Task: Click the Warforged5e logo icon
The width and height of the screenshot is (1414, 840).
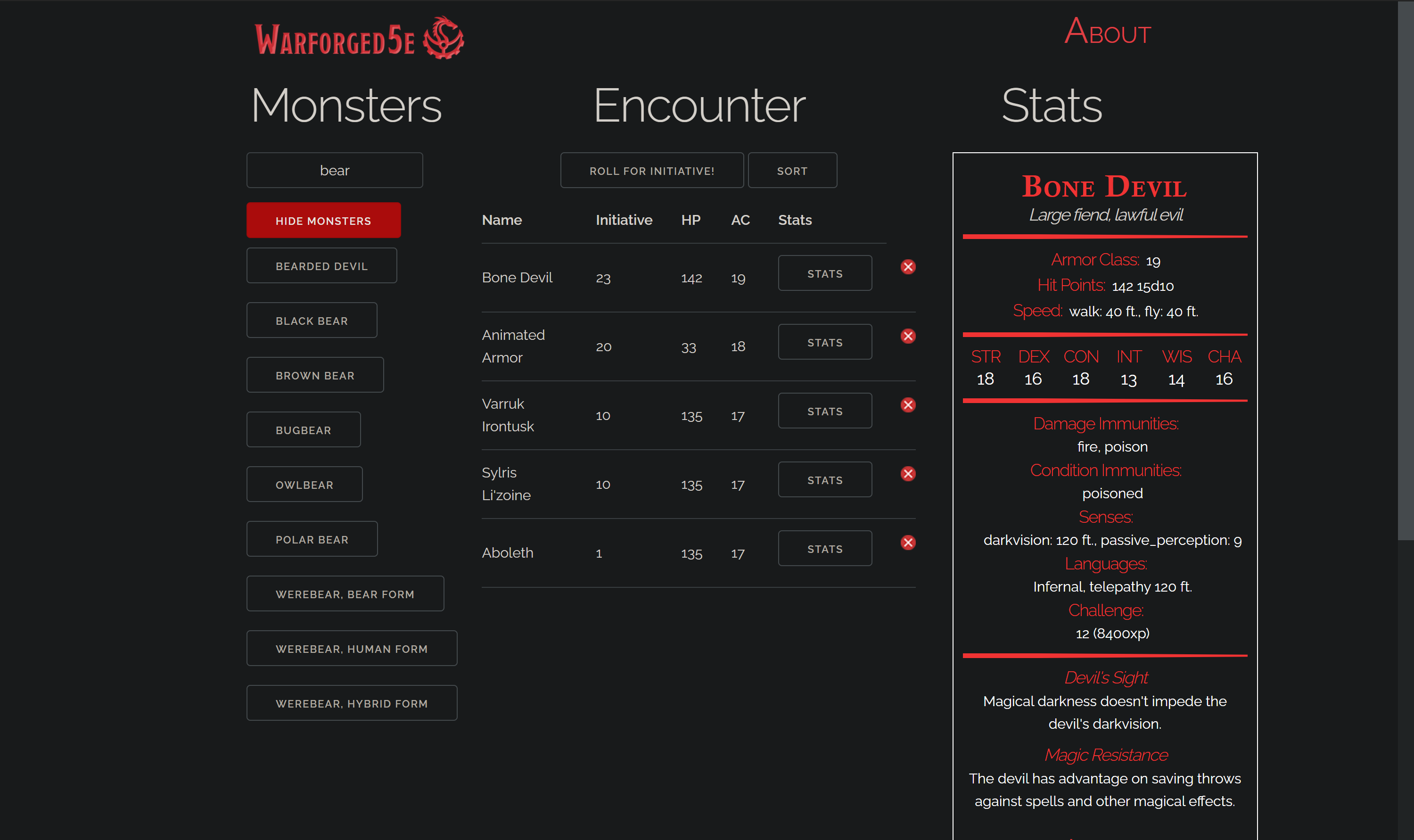Action: coord(448,38)
